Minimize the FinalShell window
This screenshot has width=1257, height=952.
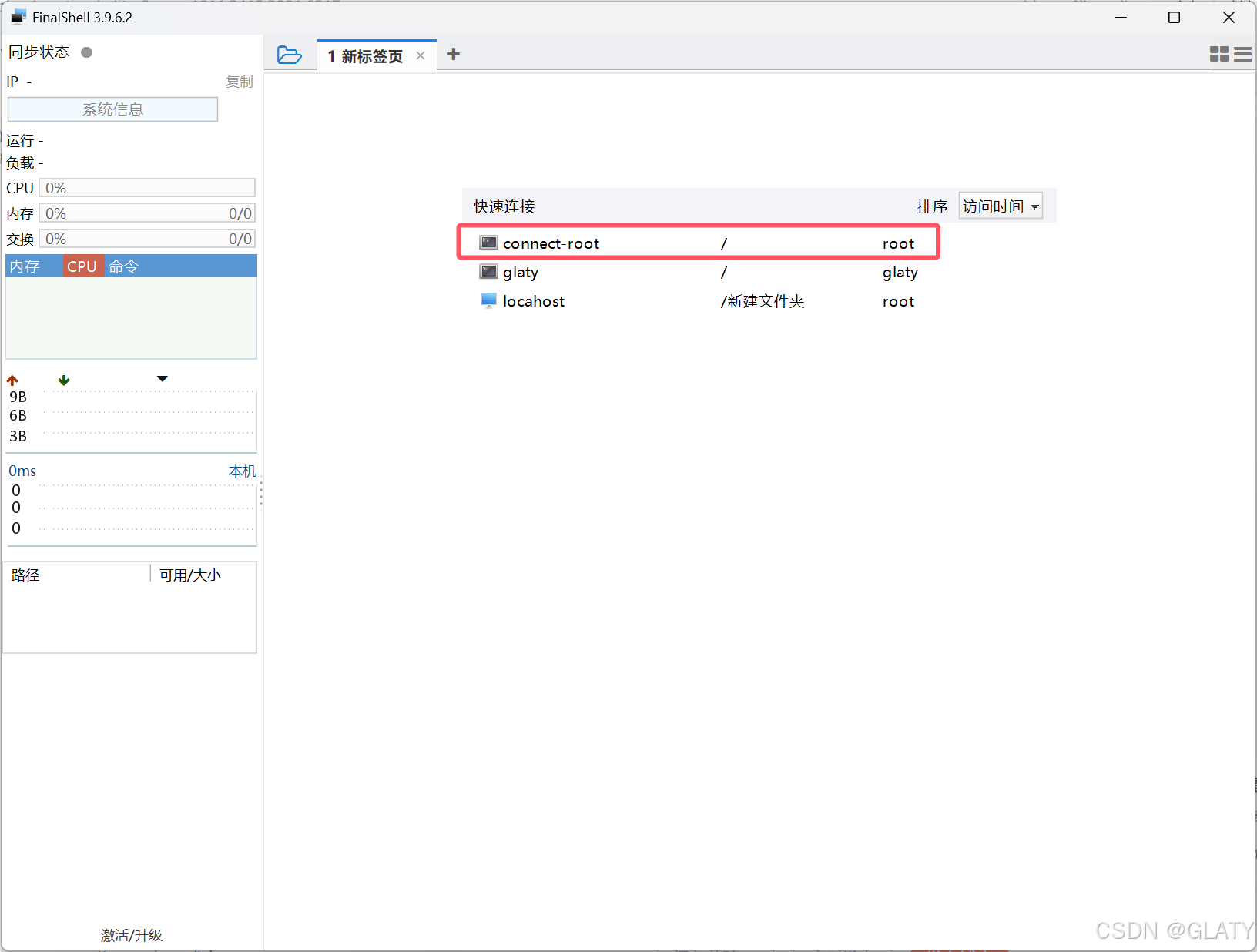(x=1121, y=17)
